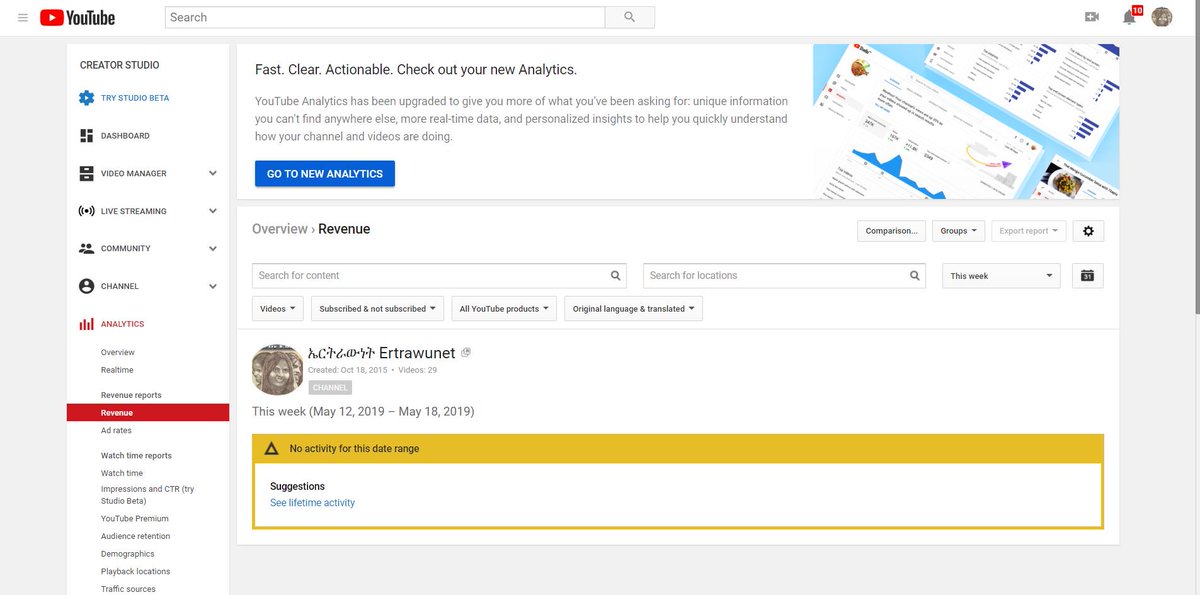This screenshot has height=595, width=1200.
Task: Focus the Search for content field
Action: 439,276
